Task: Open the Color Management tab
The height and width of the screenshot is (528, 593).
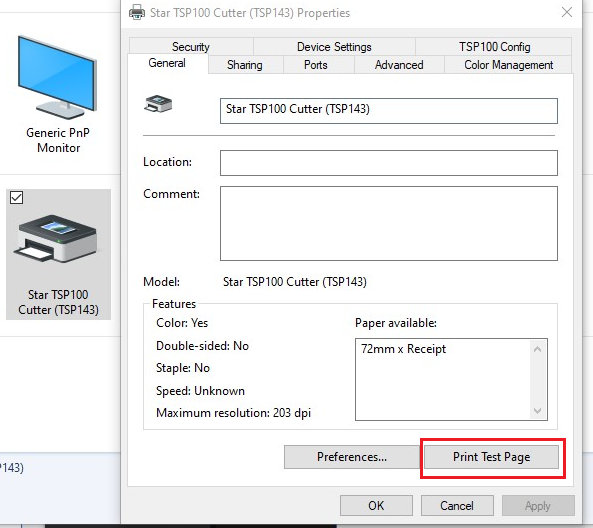Action: [509, 65]
